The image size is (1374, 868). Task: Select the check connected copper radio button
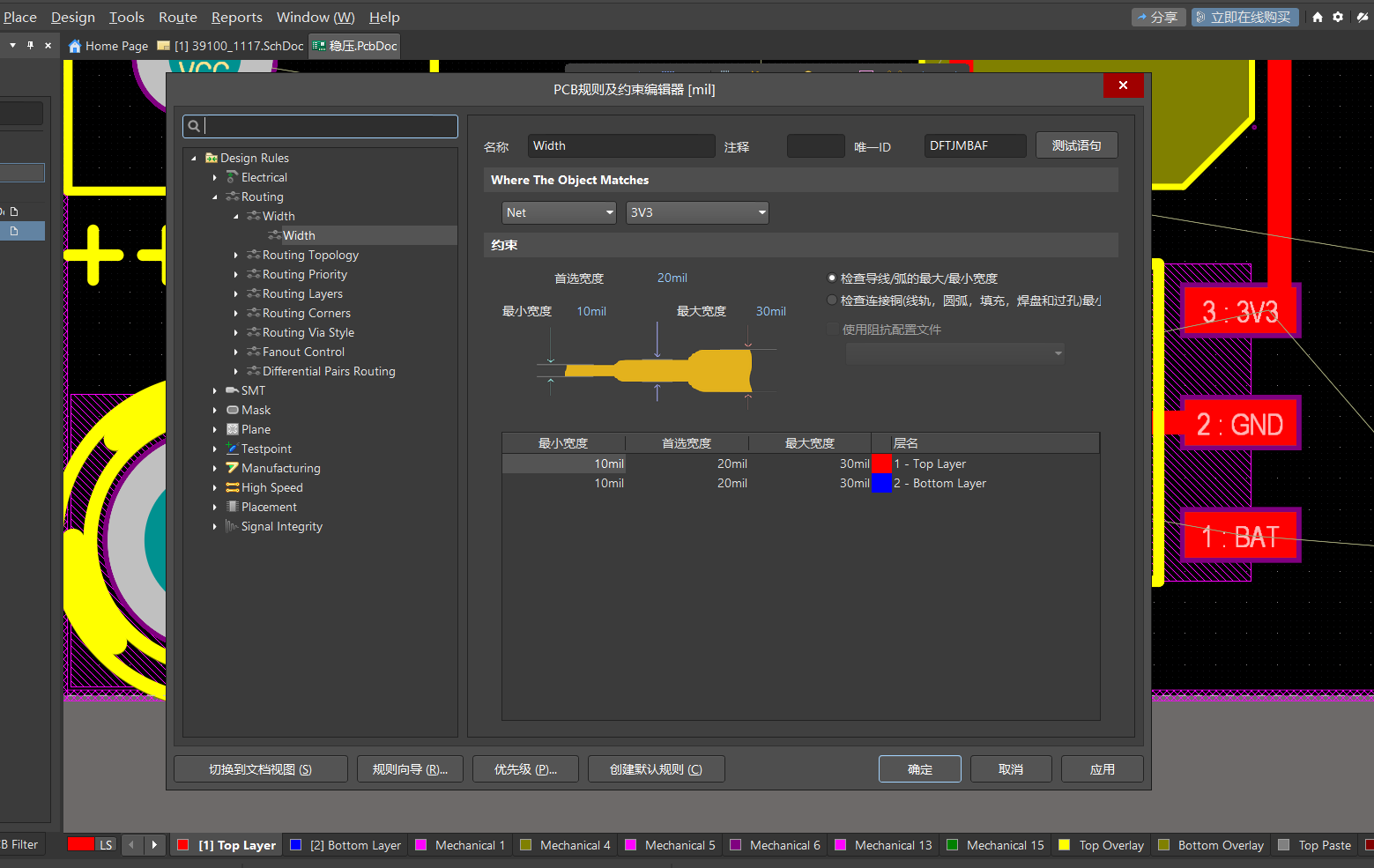831,300
